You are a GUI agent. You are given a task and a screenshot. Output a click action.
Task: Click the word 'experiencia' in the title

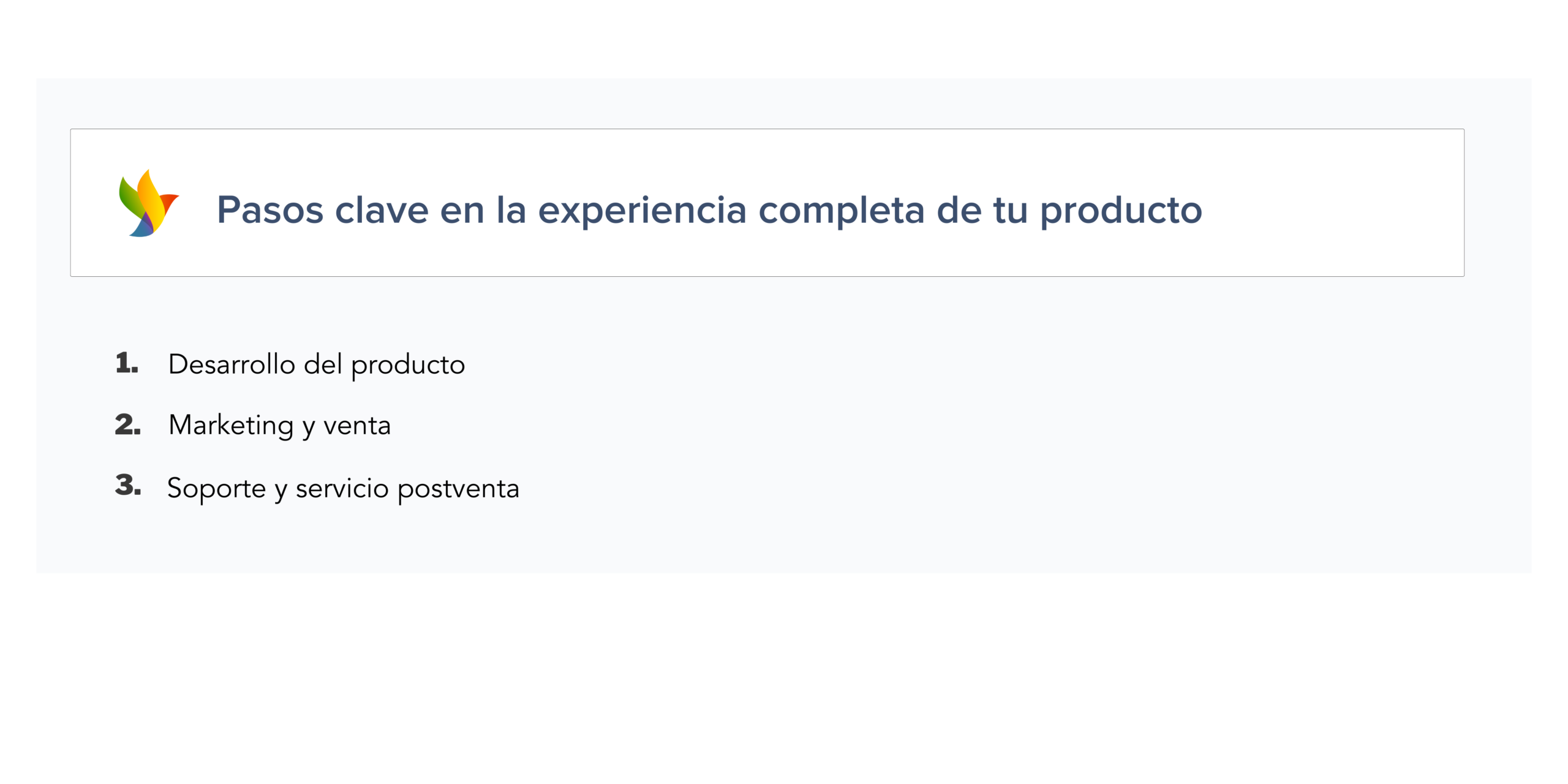coord(642,209)
